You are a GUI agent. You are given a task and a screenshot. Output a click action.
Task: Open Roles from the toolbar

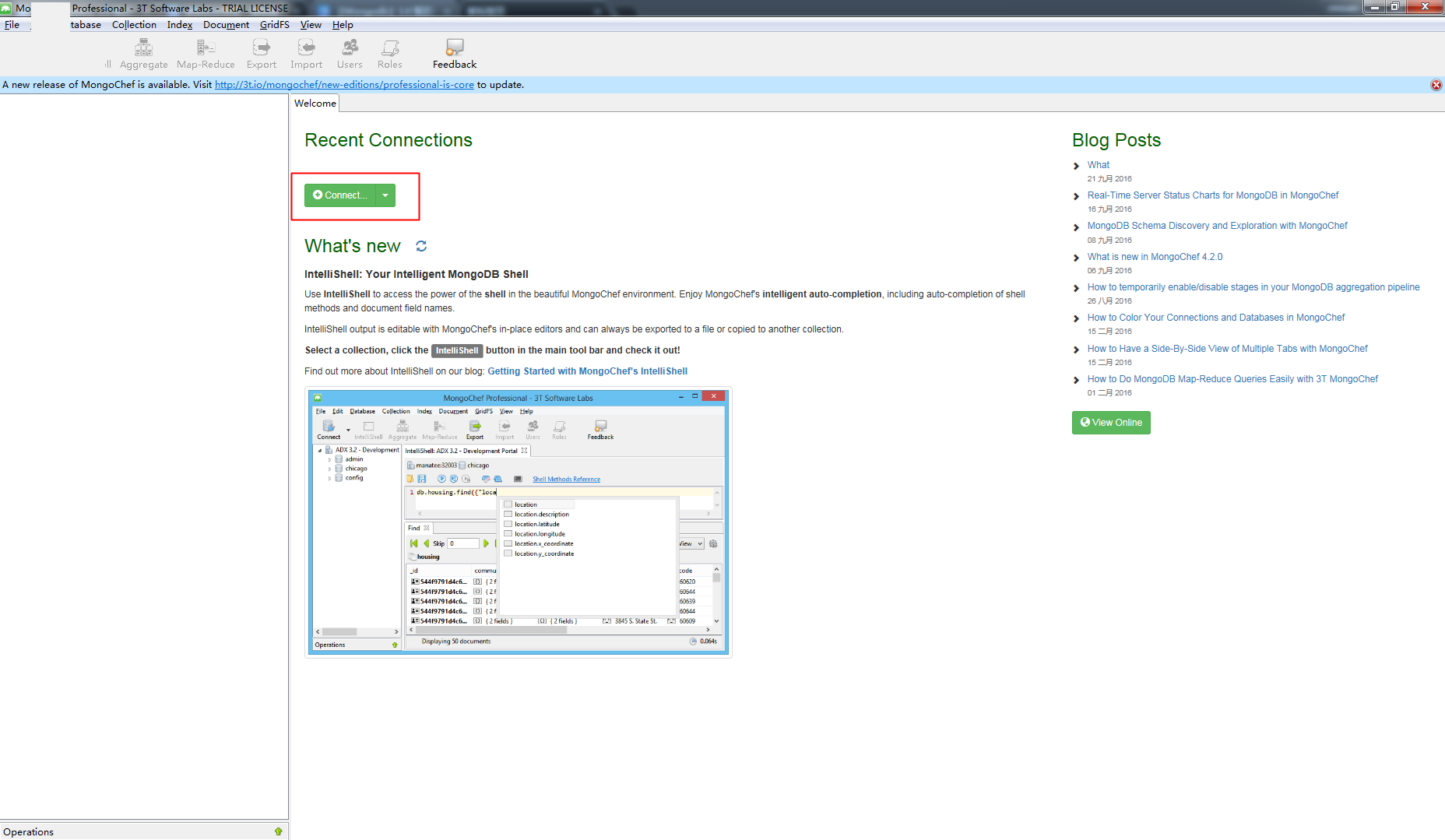click(x=390, y=54)
